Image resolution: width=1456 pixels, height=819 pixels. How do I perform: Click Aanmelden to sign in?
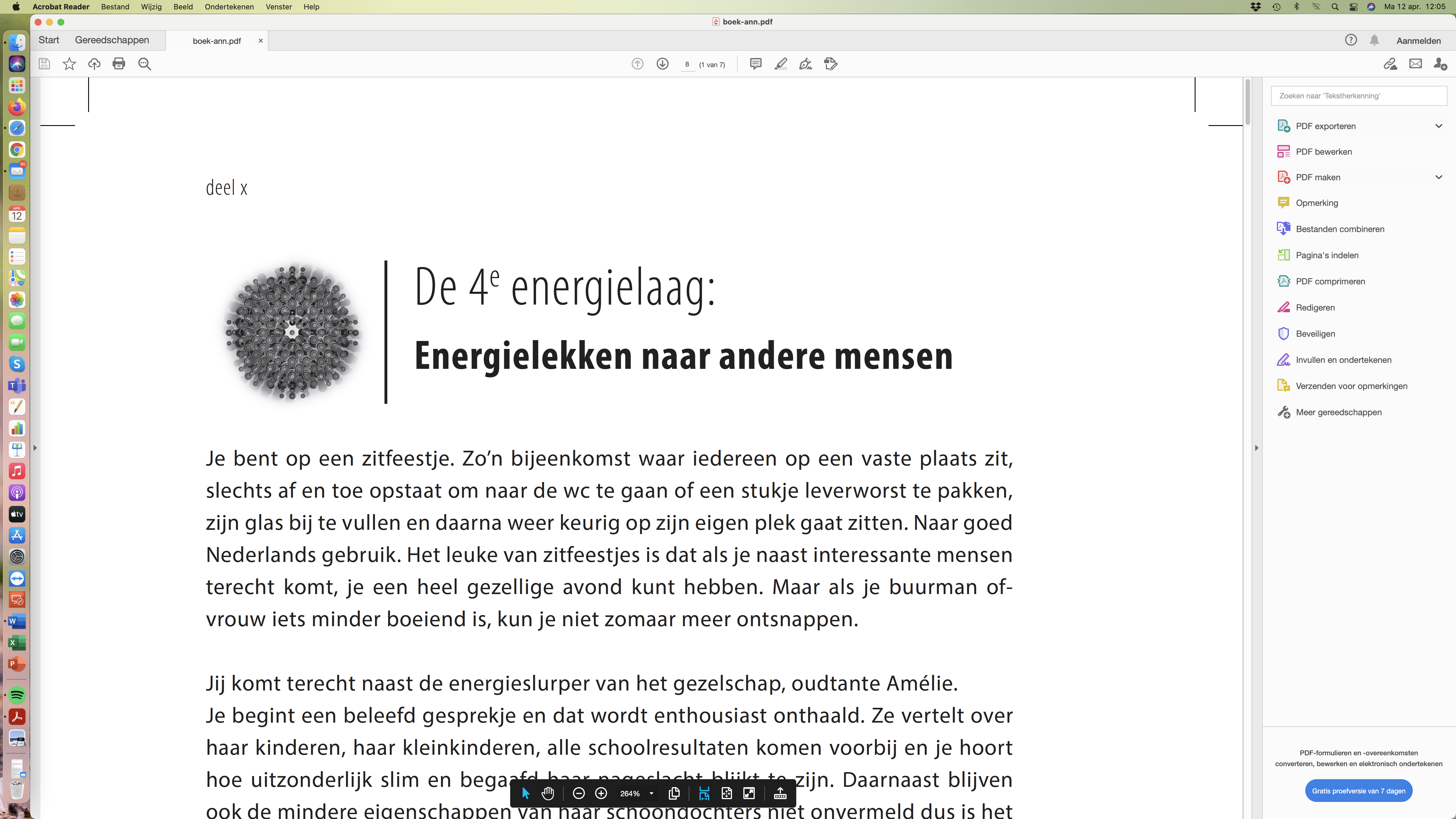point(1418,41)
